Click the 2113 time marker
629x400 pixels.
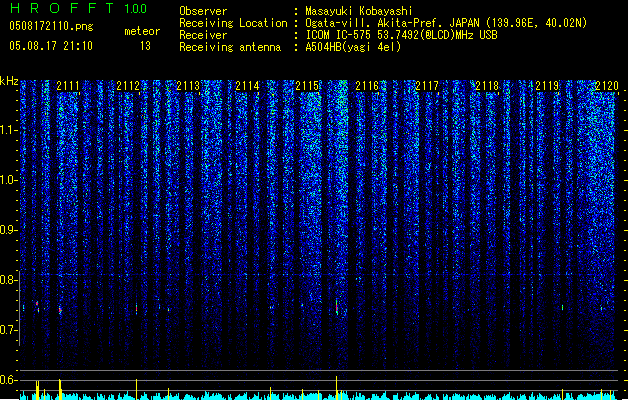188,86
